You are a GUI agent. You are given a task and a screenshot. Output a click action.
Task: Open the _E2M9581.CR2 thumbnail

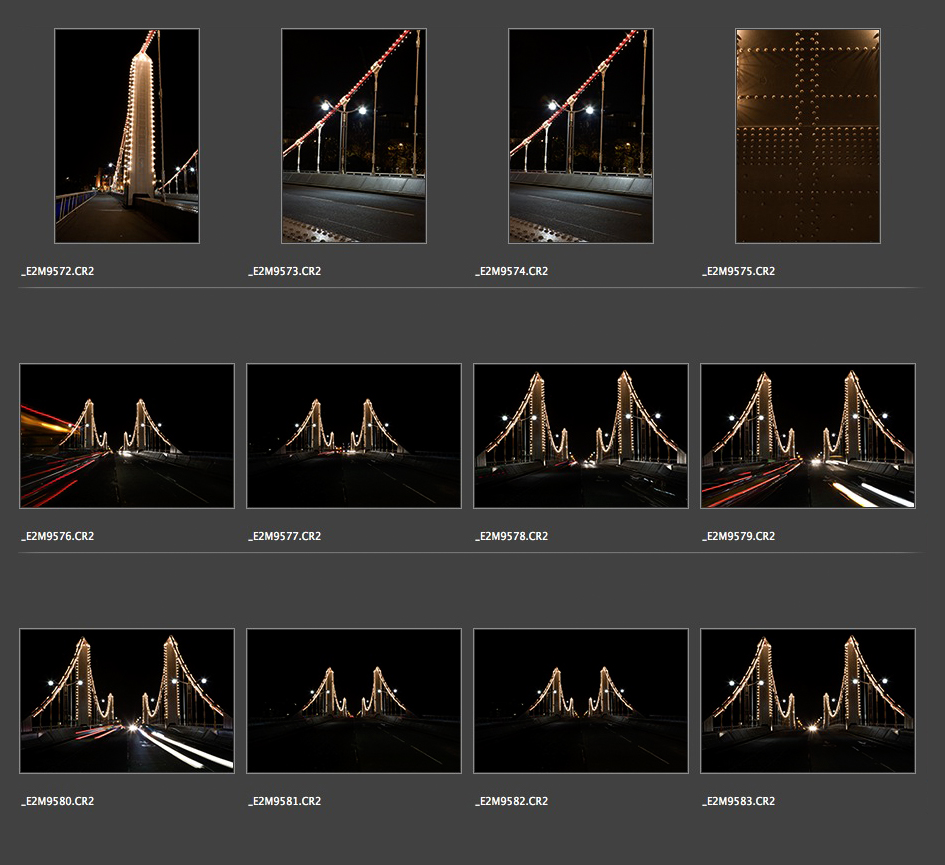point(354,701)
